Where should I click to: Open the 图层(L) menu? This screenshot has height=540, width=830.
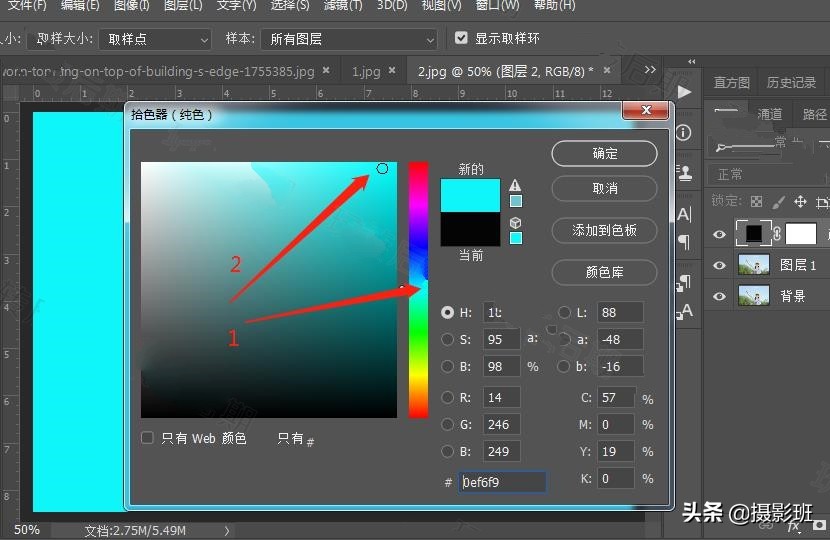(181, 6)
